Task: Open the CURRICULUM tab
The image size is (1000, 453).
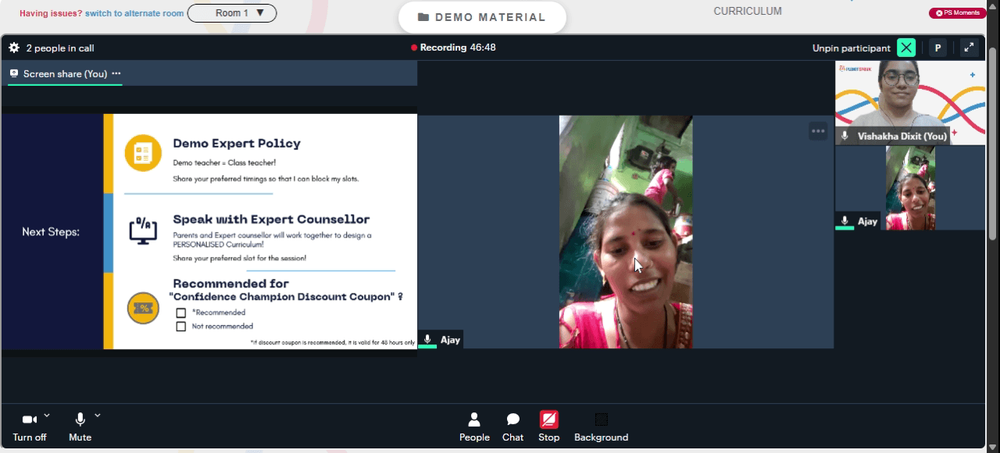Action: coord(747,11)
